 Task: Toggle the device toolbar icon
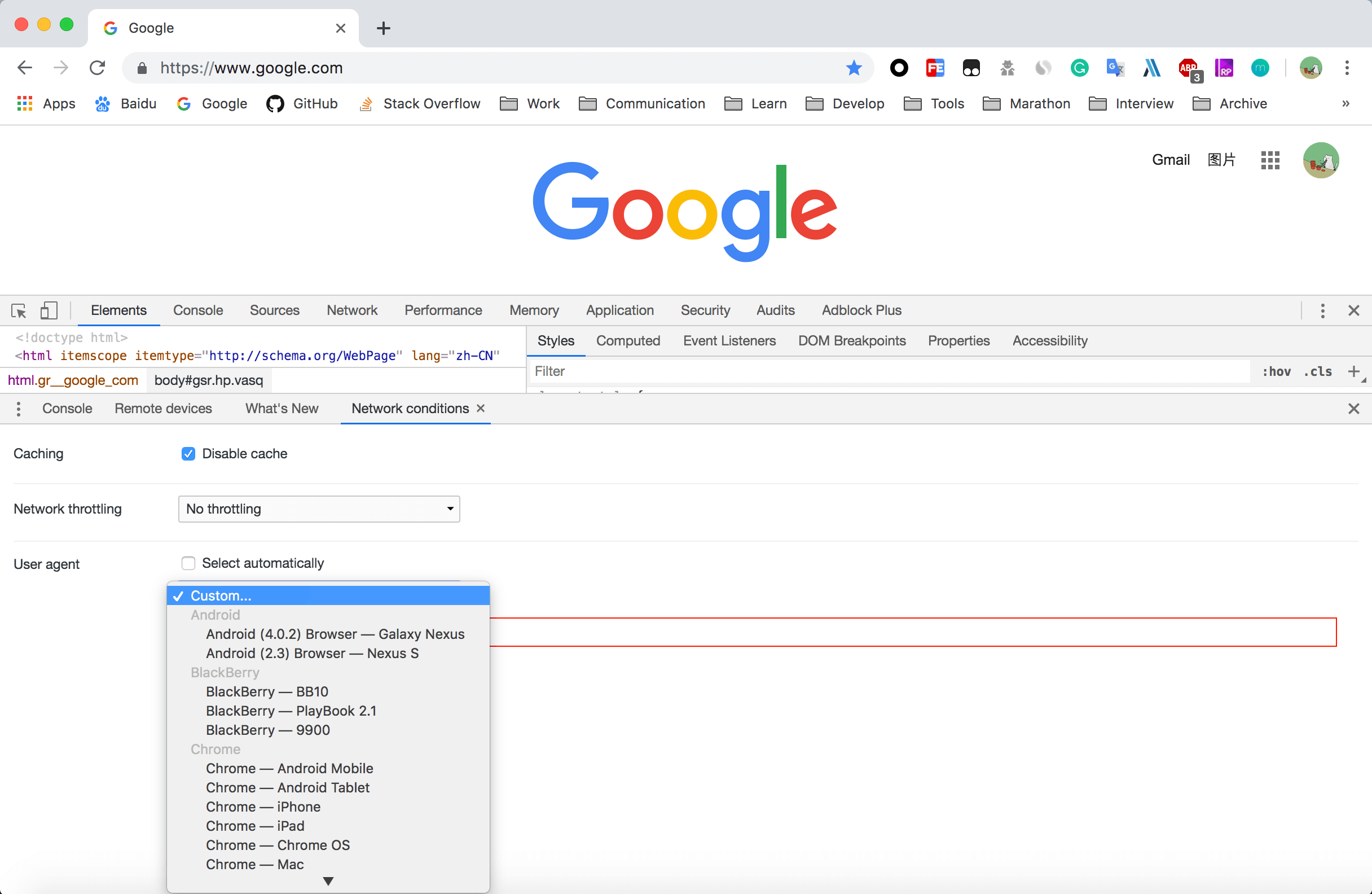49,311
